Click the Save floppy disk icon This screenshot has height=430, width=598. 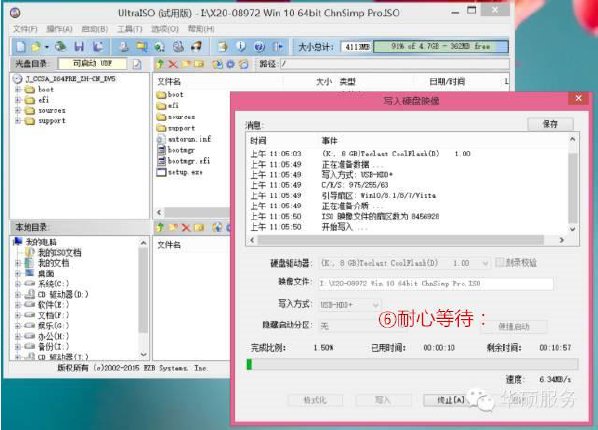tap(79, 47)
